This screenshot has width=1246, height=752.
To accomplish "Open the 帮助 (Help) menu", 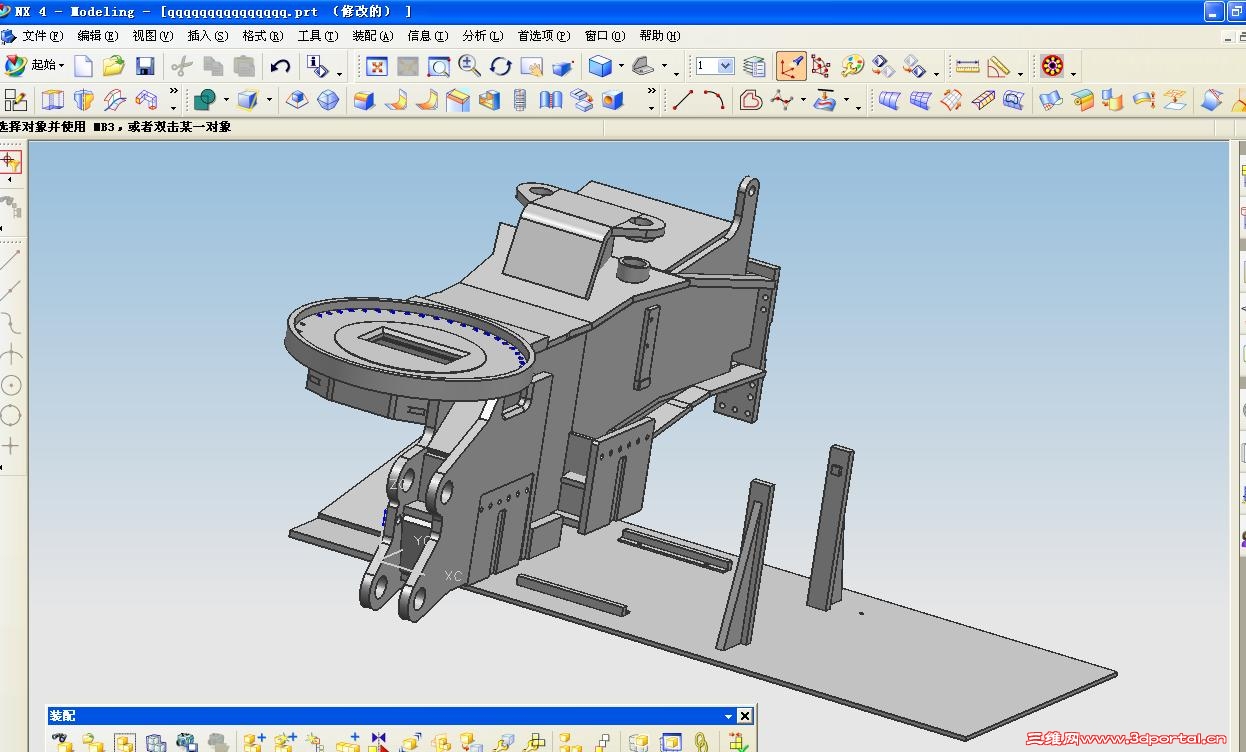I will (659, 36).
